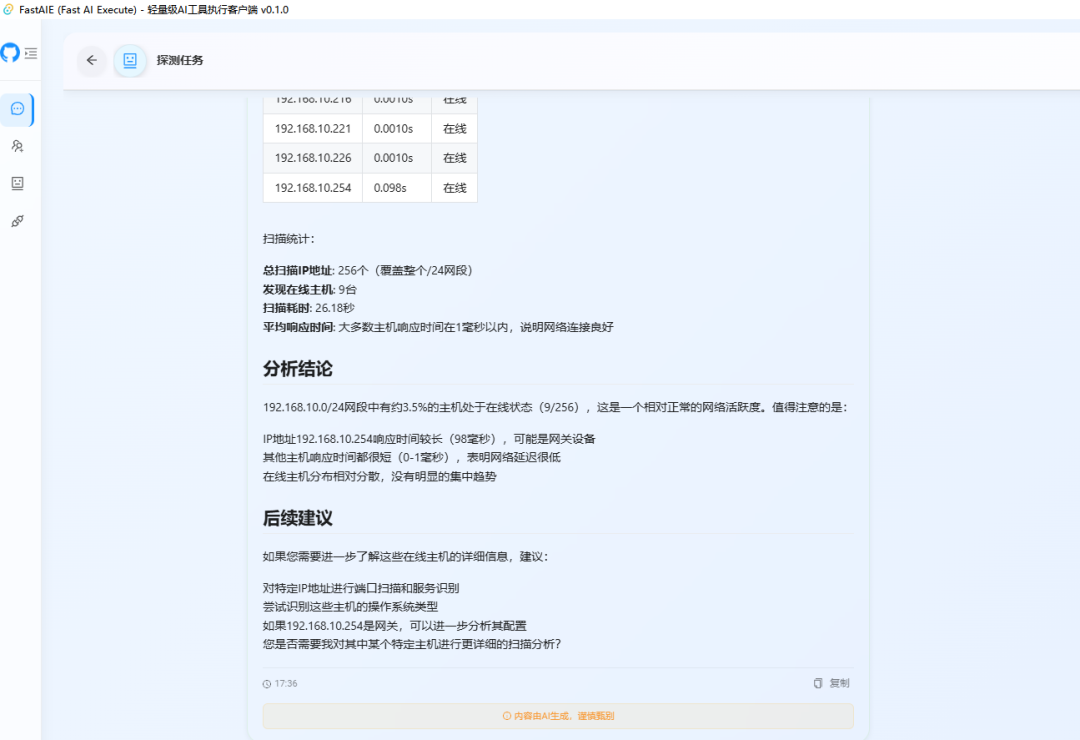Screen dimensions: 1080x740
Task: Click the 平均响应时间 line
Action: pos(438,327)
